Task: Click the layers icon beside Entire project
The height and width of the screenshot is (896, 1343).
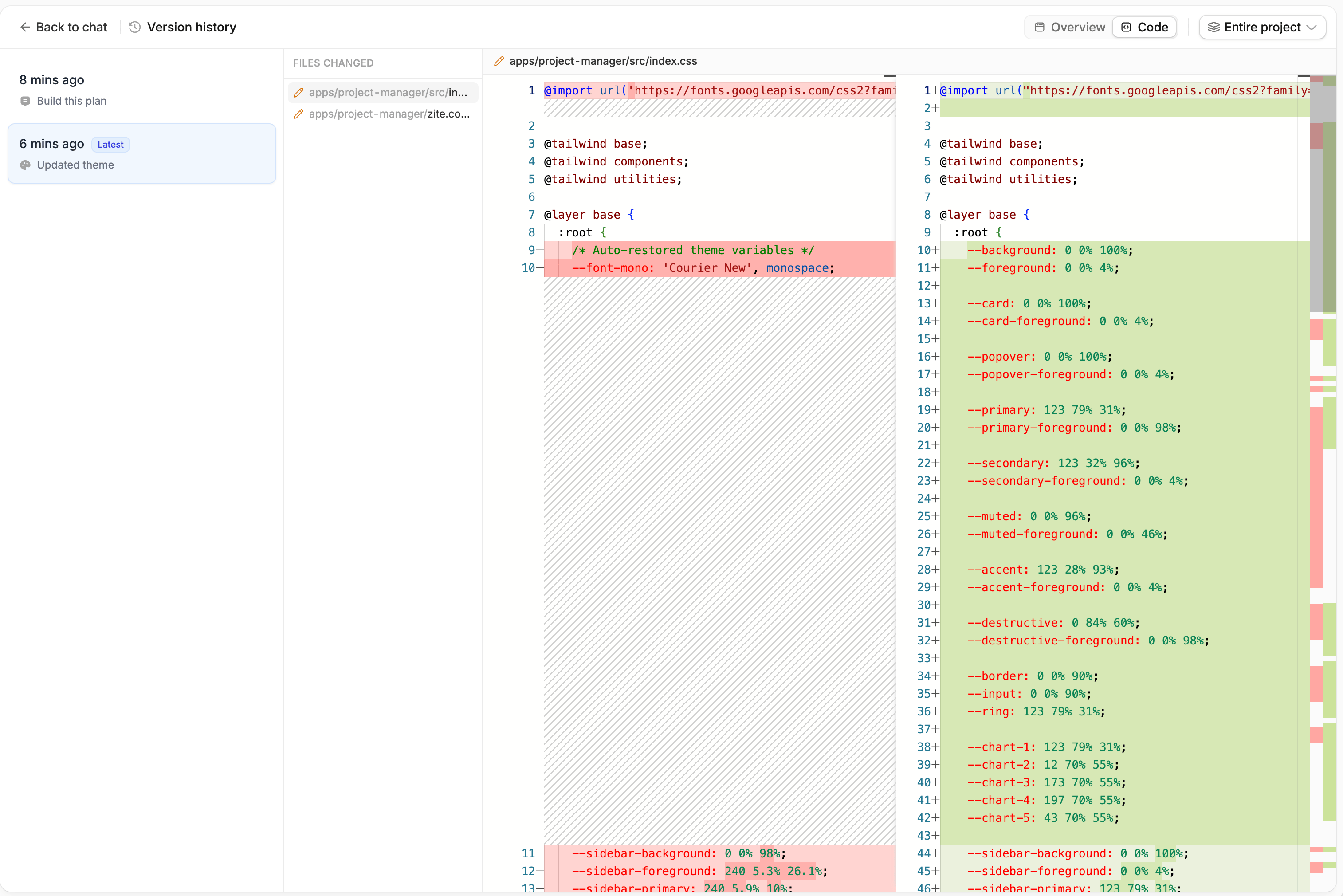Action: [x=1213, y=27]
